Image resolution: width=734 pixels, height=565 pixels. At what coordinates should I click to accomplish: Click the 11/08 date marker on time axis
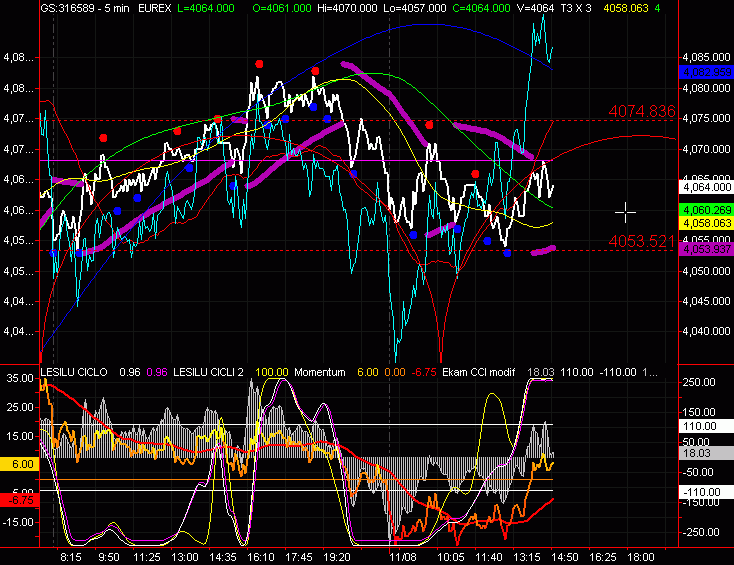click(x=403, y=555)
